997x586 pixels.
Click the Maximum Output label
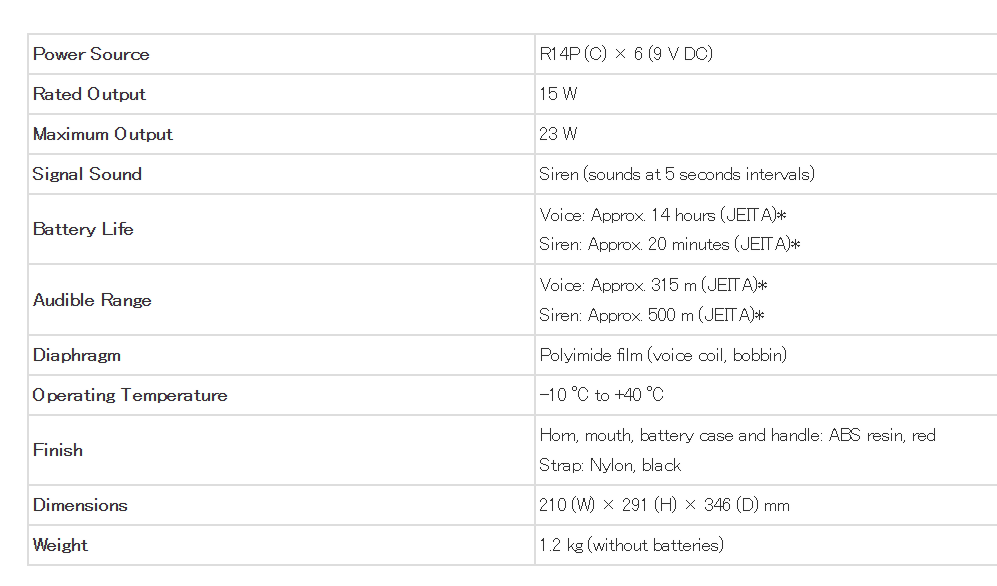click(103, 134)
